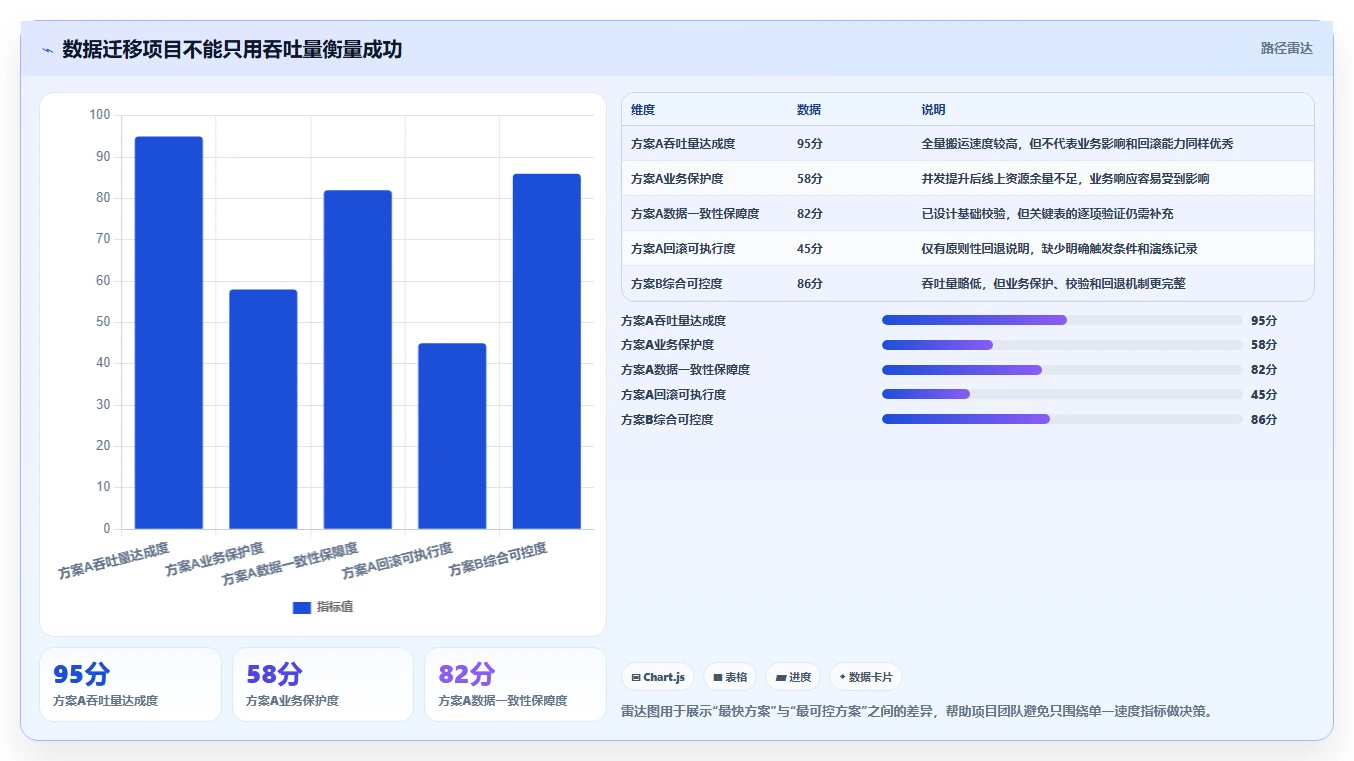Click x-axis label 方案A吞吐量达成度 under the chart

(114, 561)
